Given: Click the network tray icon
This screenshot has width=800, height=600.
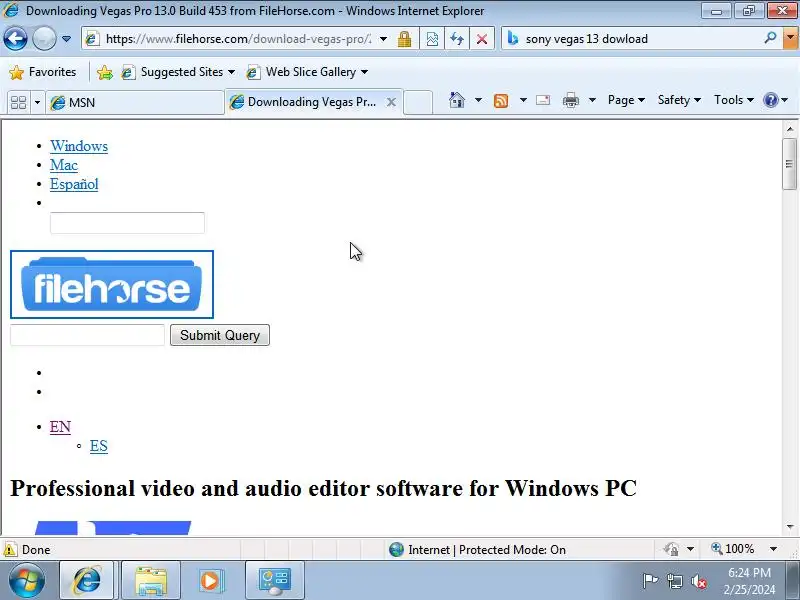Looking at the screenshot, I should (x=674, y=581).
